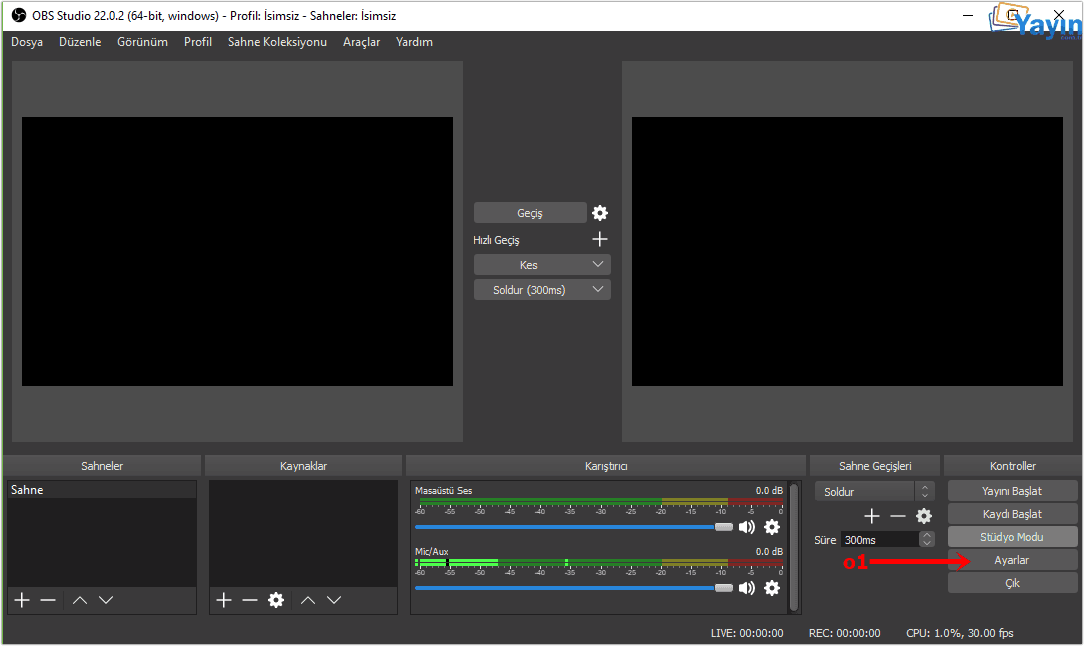
Task: Add a scene transition in Sahne Geçişleri
Action: coord(872,516)
